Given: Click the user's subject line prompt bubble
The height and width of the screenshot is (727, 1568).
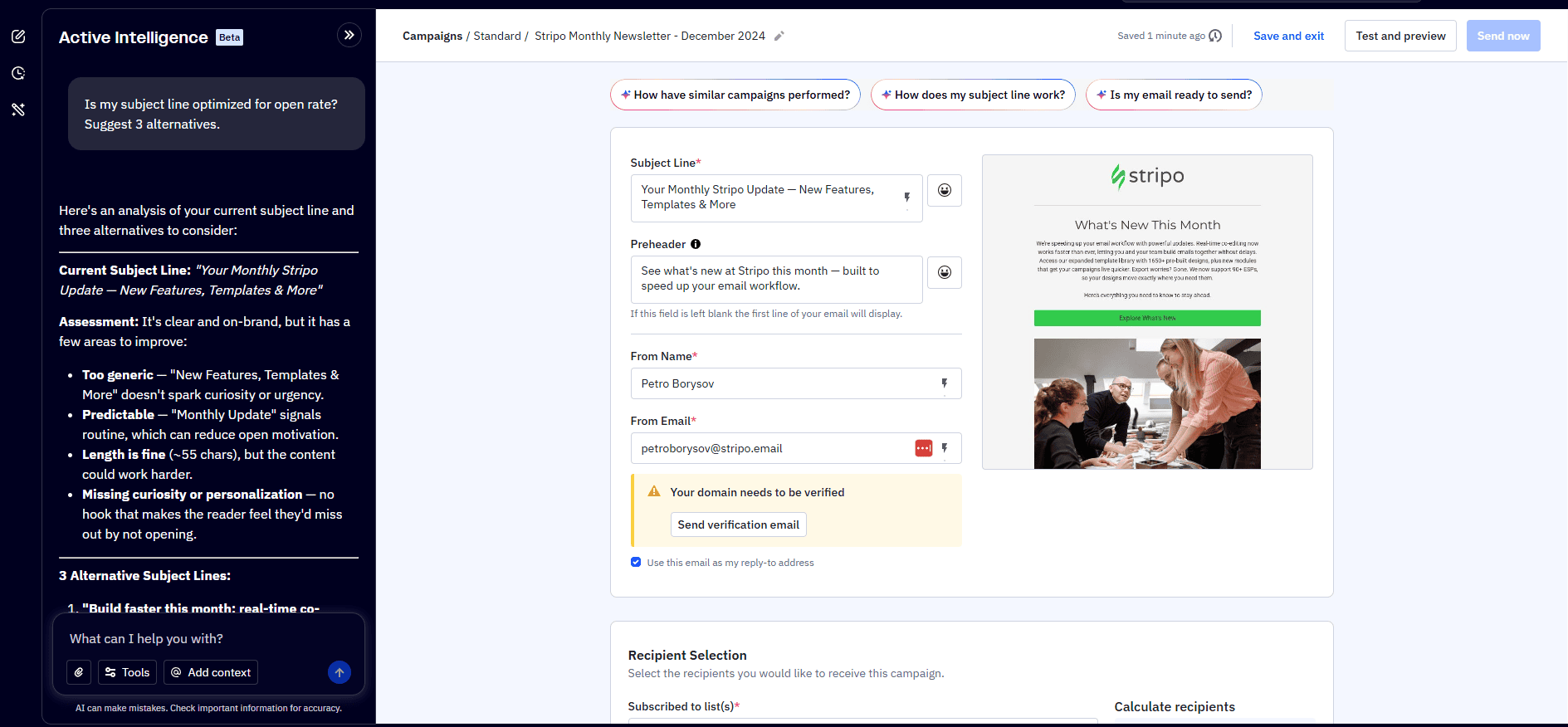Looking at the screenshot, I should [216, 114].
